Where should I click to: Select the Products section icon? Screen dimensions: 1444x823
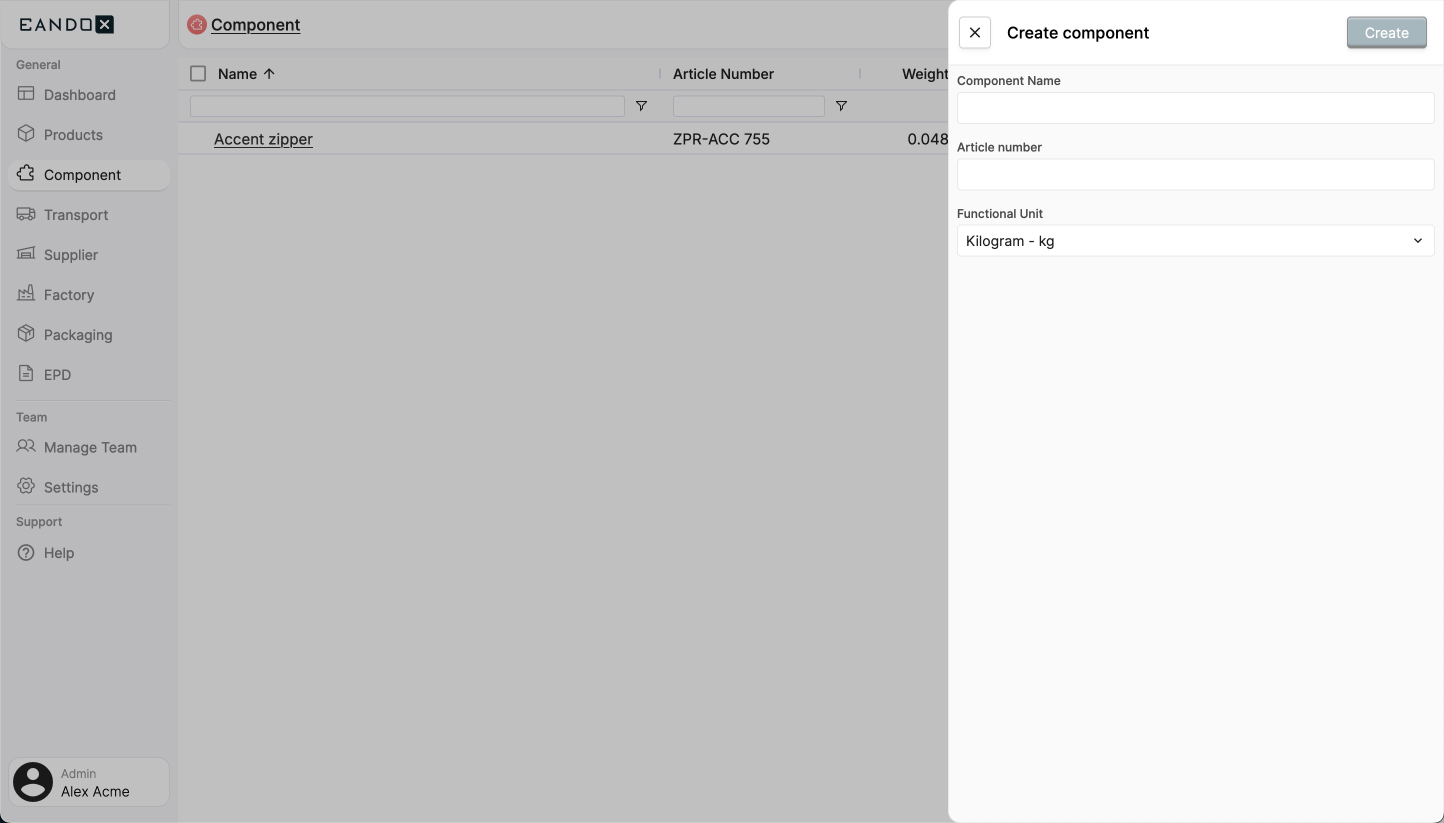pyautogui.click(x=25, y=134)
